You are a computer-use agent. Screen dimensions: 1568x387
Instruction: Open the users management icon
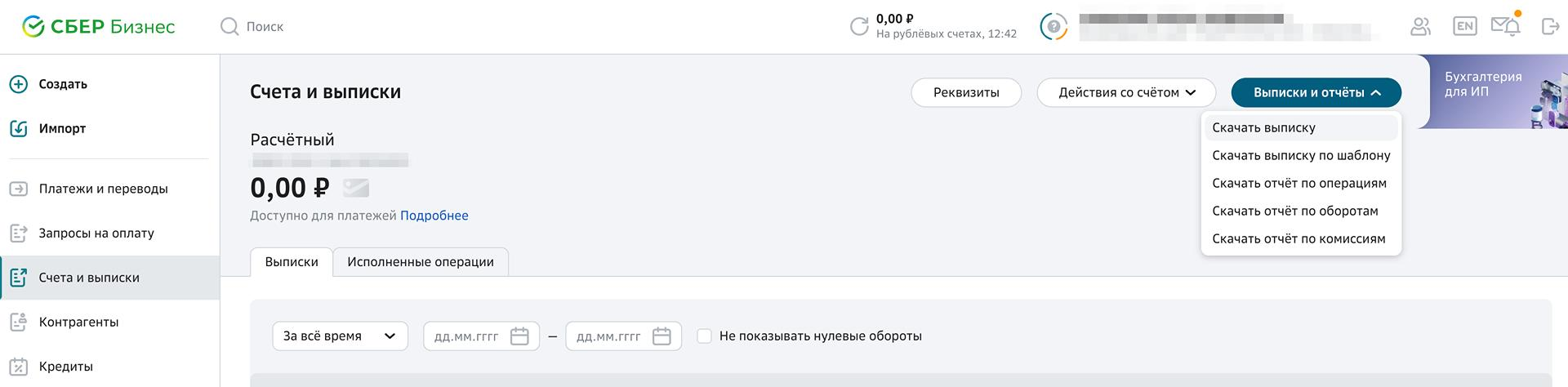point(1421,27)
